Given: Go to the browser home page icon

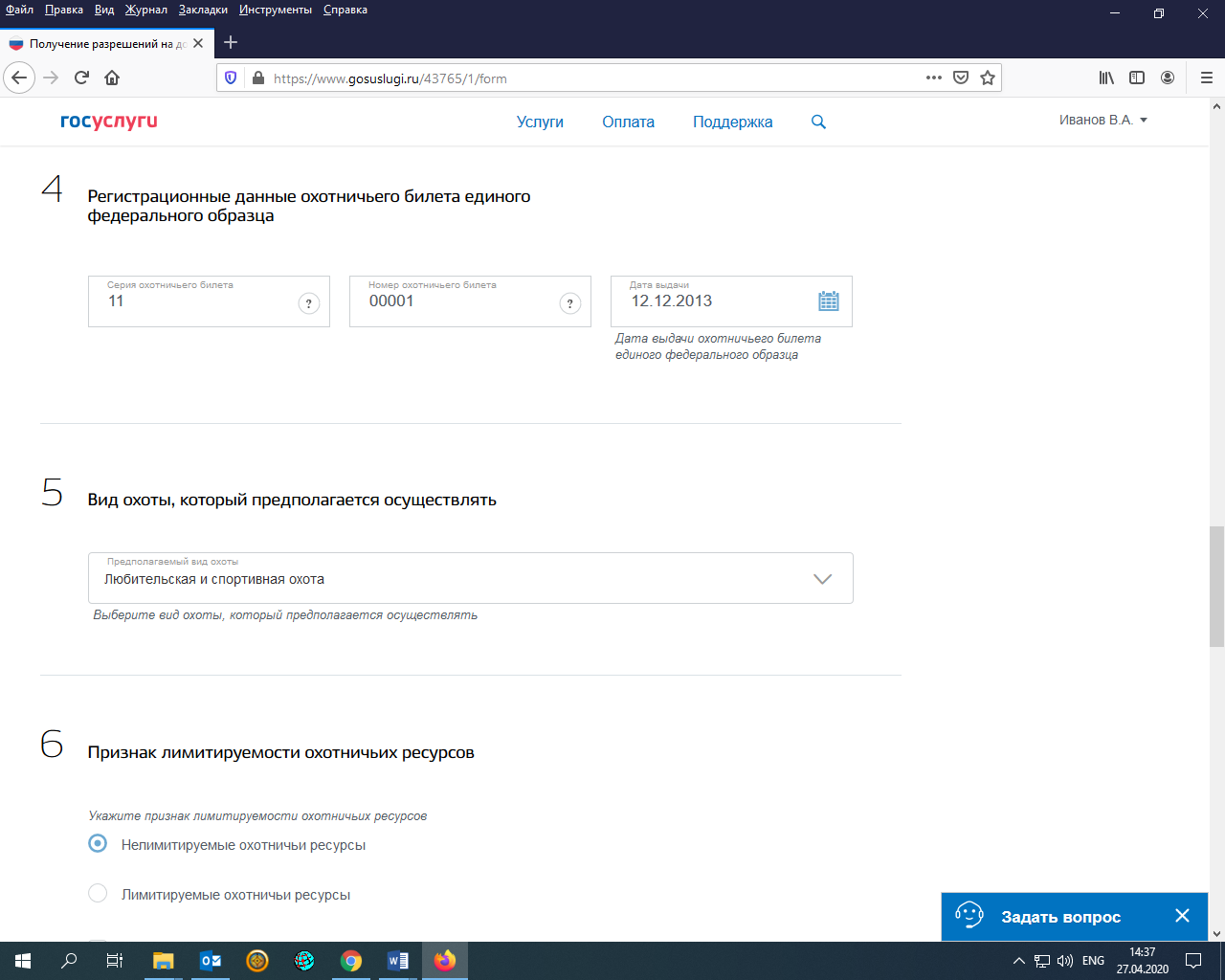Looking at the screenshot, I should tap(112, 78).
